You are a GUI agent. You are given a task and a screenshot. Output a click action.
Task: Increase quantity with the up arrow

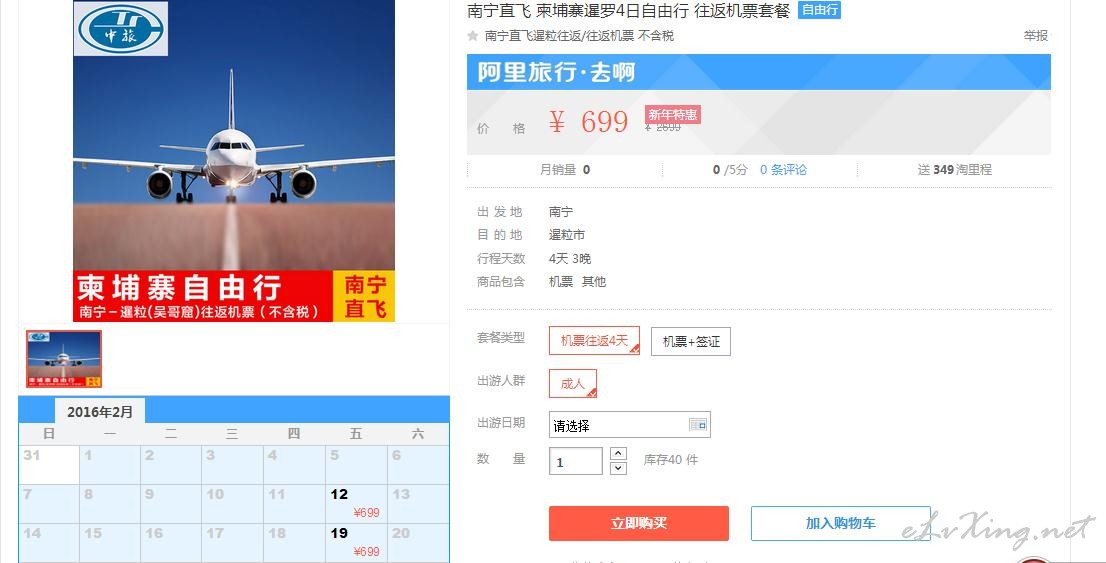618,454
